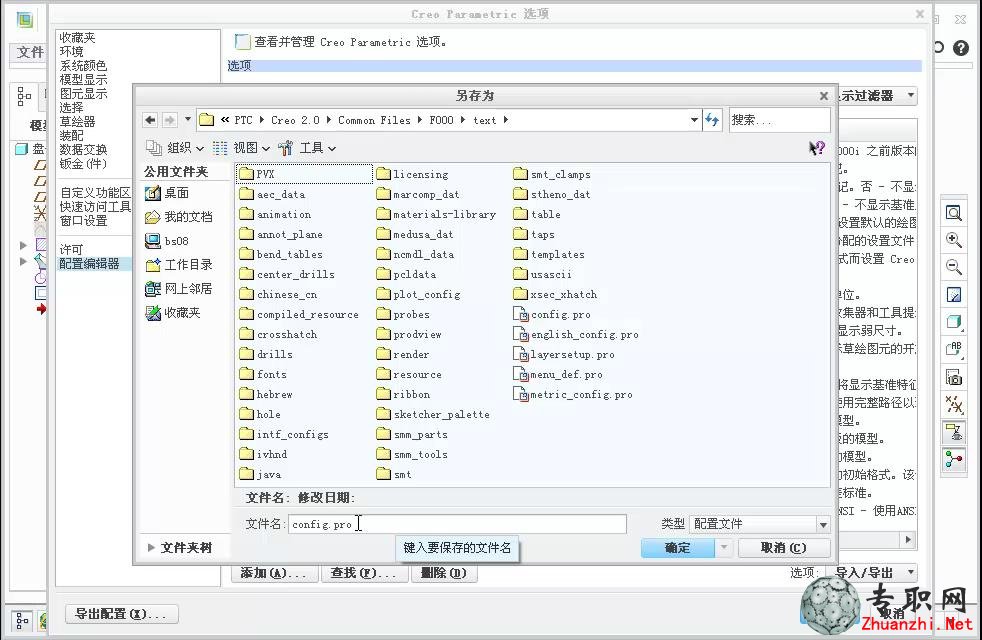
Task: Click the Forward arrow in Save As dialog
Action: [x=170, y=120]
